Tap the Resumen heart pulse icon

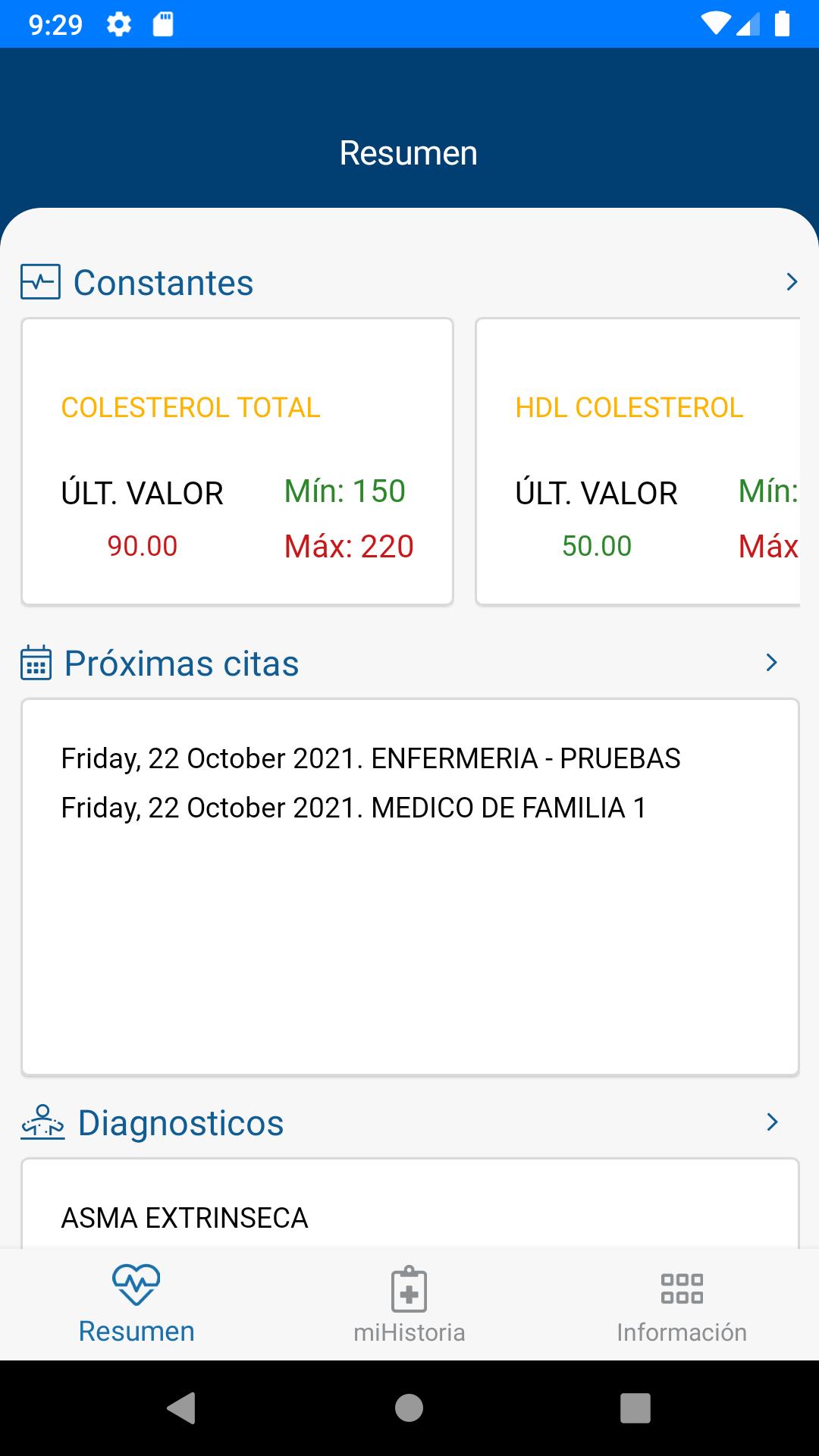136,1285
